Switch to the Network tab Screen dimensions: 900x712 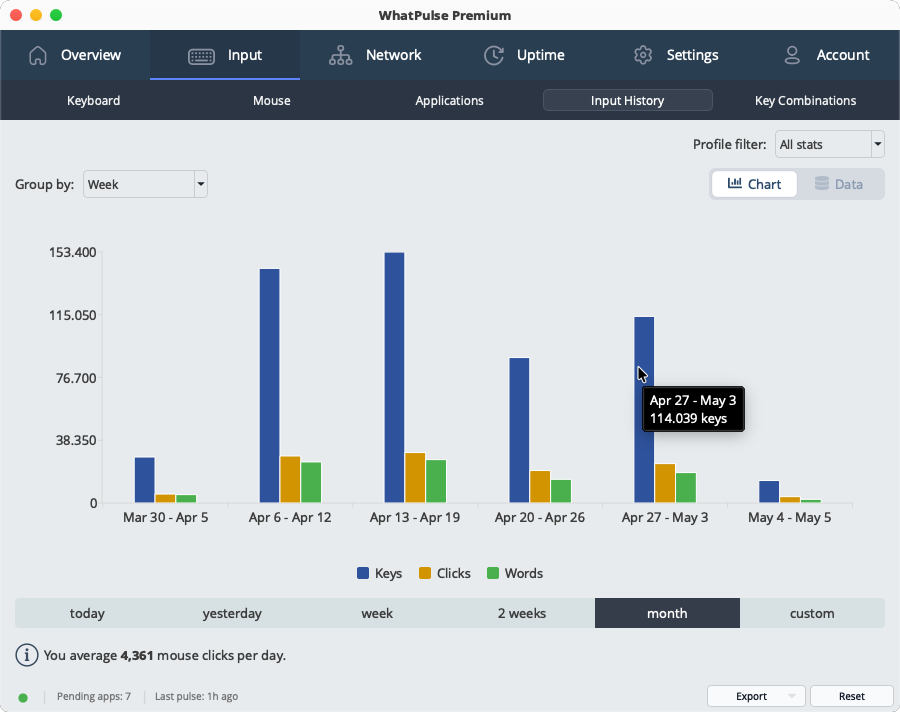(375, 55)
